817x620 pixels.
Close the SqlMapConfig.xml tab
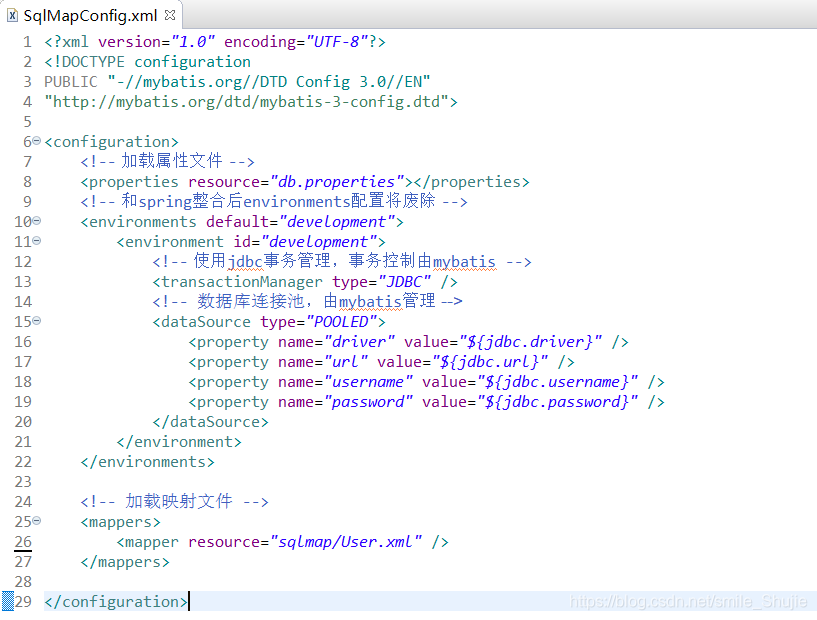(x=170, y=15)
